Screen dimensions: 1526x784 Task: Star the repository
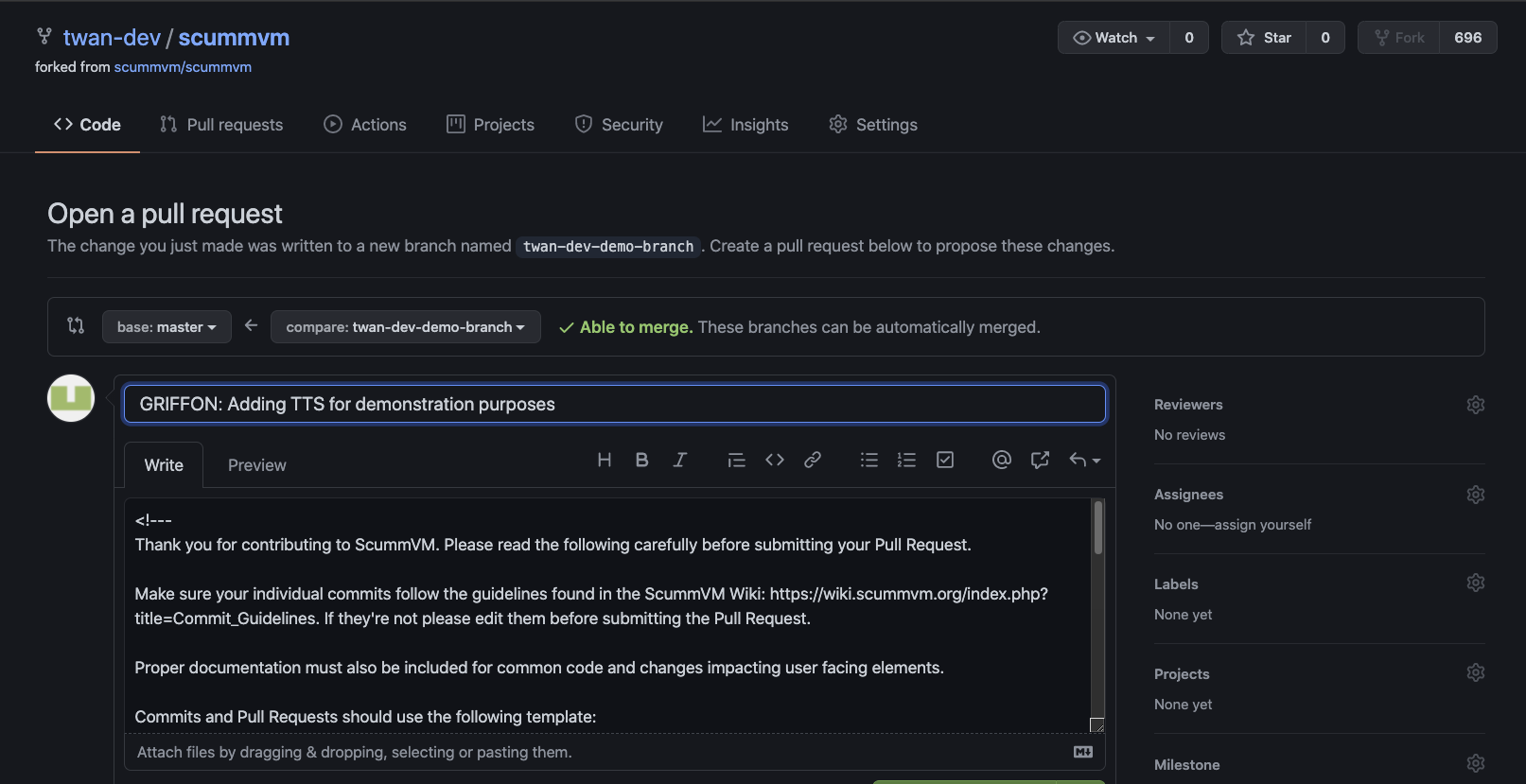1264,38
